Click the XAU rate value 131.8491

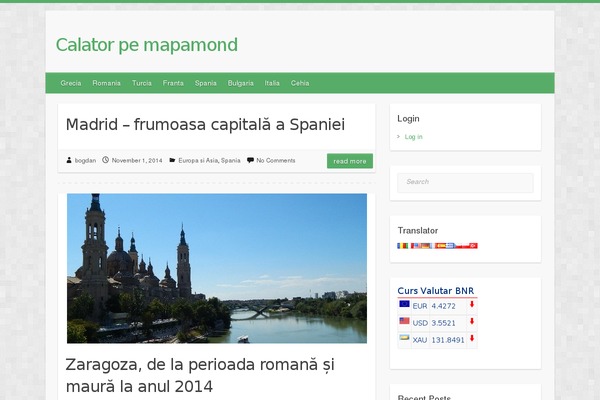(x=448, y=340)
